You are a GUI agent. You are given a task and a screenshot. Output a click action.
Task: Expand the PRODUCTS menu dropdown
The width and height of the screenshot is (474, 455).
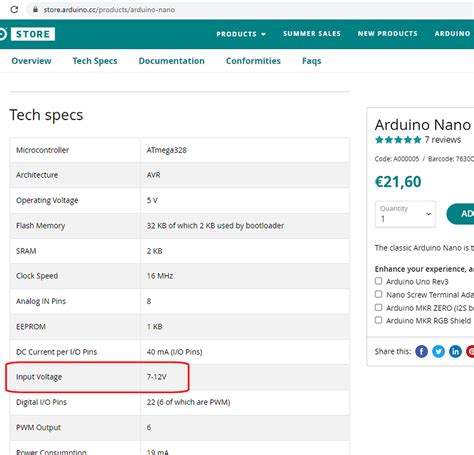click(x=241, y=34)
